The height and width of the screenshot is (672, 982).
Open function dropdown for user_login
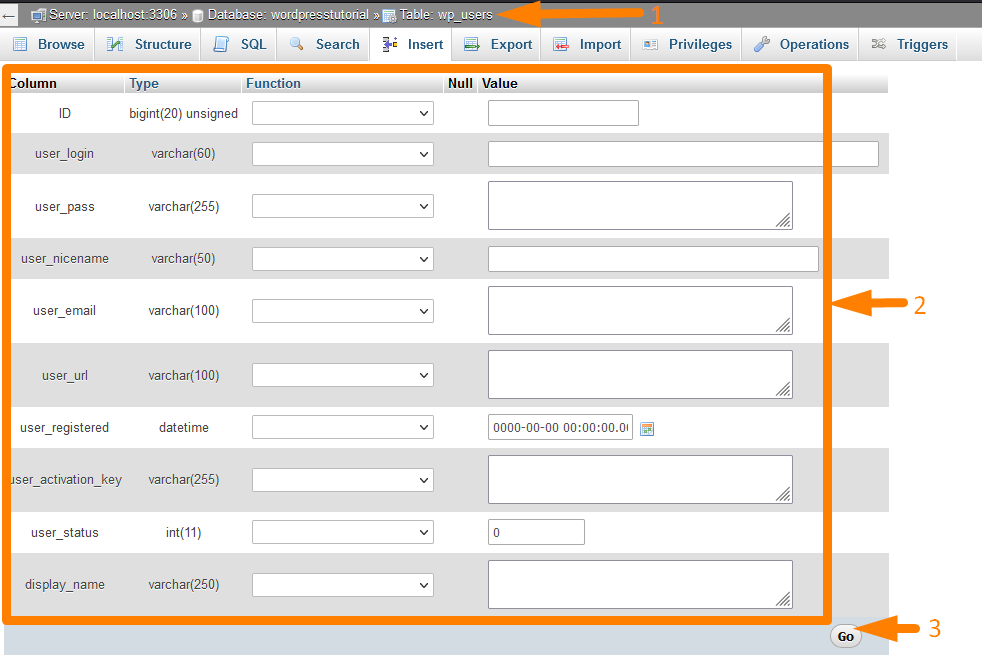343,154
